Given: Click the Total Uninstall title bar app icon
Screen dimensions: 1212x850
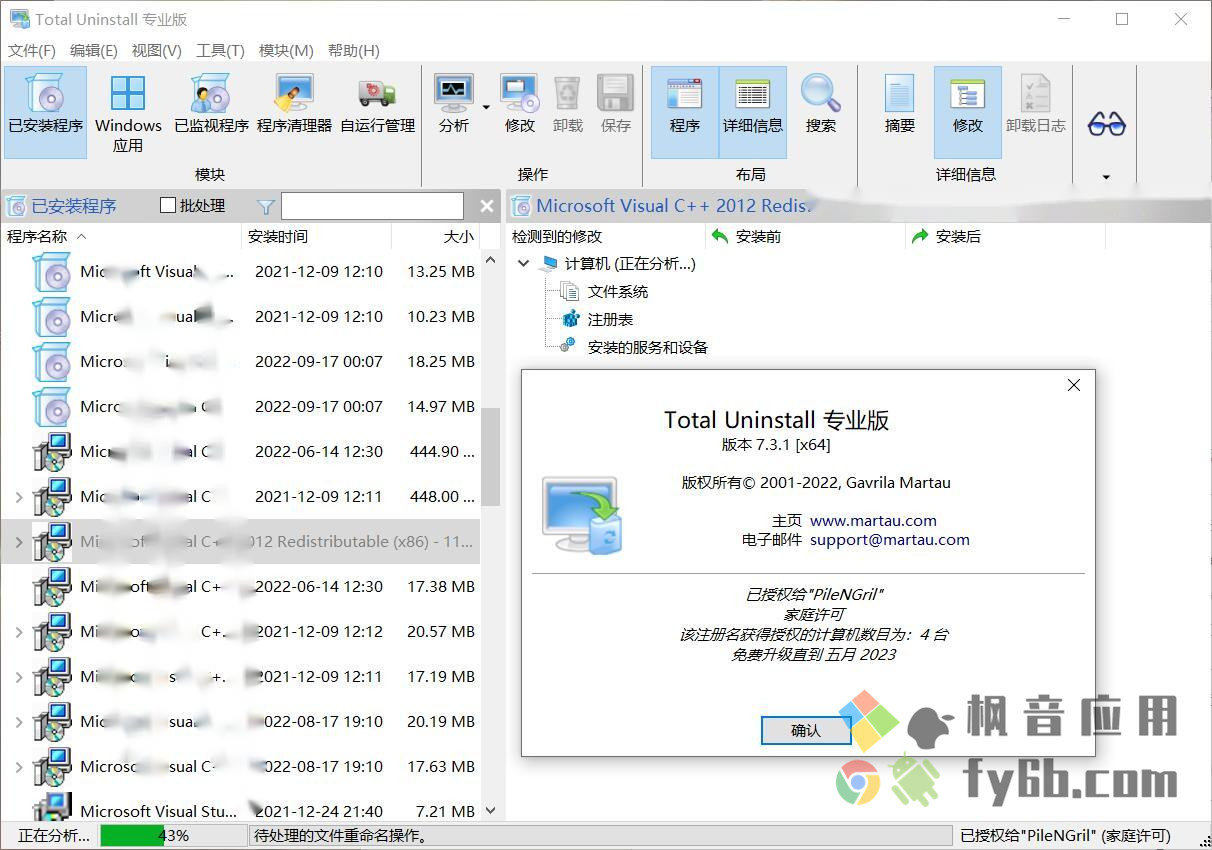Looking at the screenshot, I should point(19,19).
